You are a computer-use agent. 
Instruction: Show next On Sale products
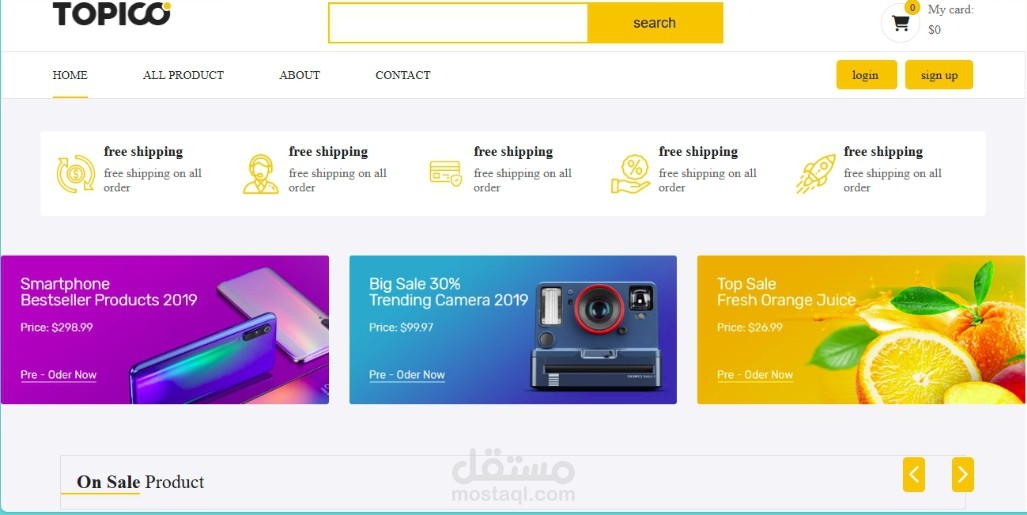coord(962,474)
